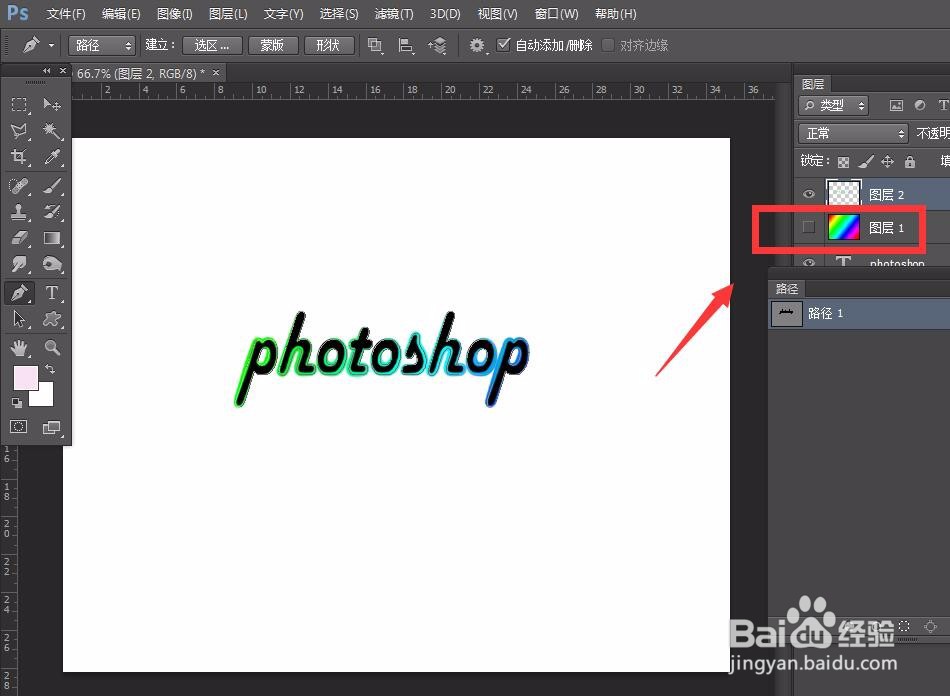The width and height of the screenshot is (950, 696).
Task: Select the Hand tool
Action: click(19, 348)
